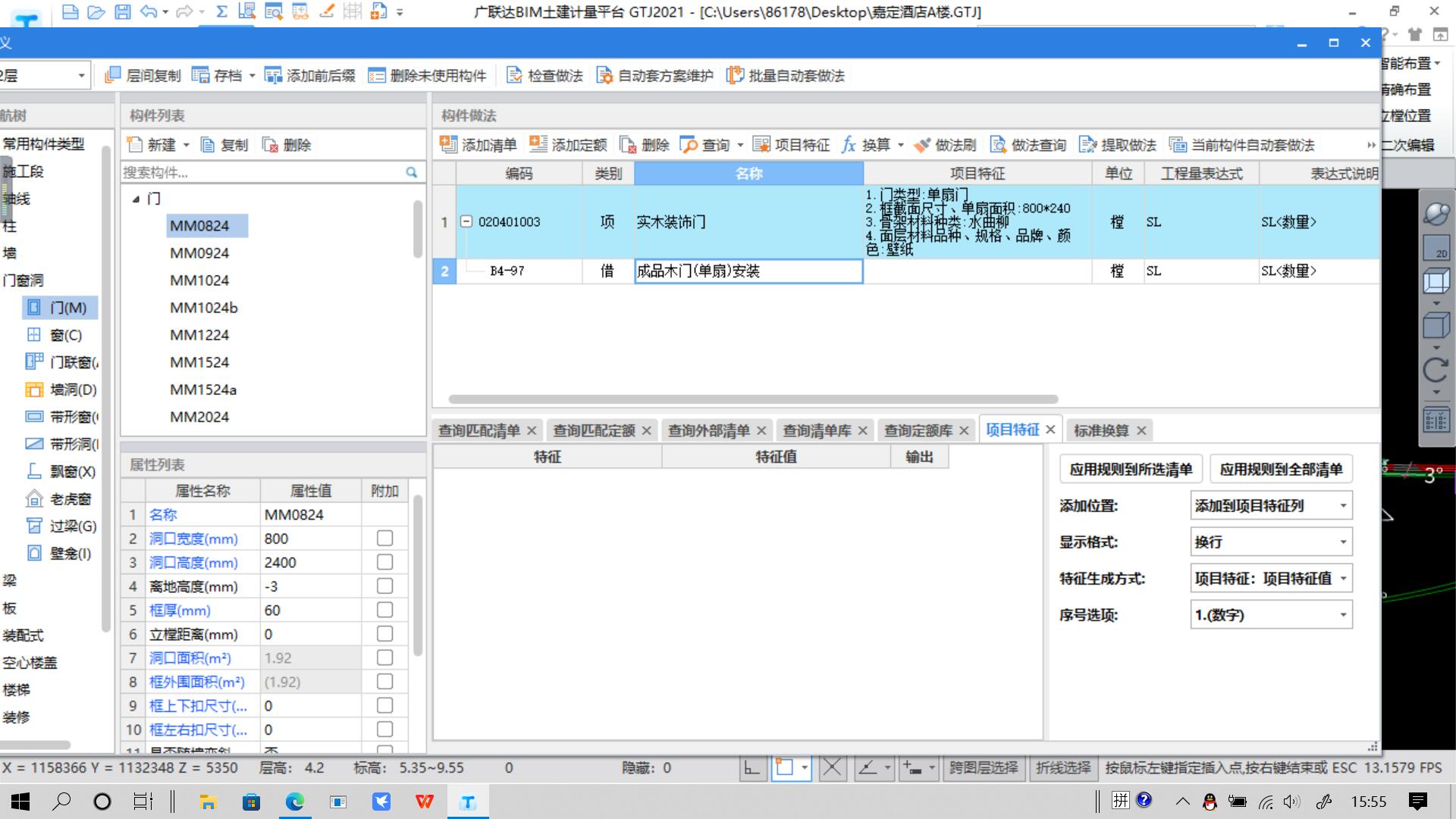The image size is (1456, 819).
Task: Open the 序号选项 dropdown
Action: 1271,615
